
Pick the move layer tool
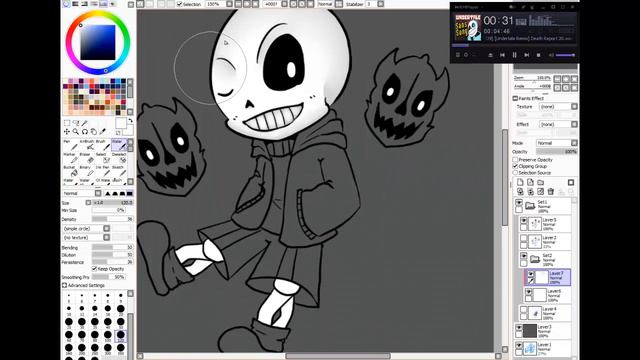click(x=67, y=131)
